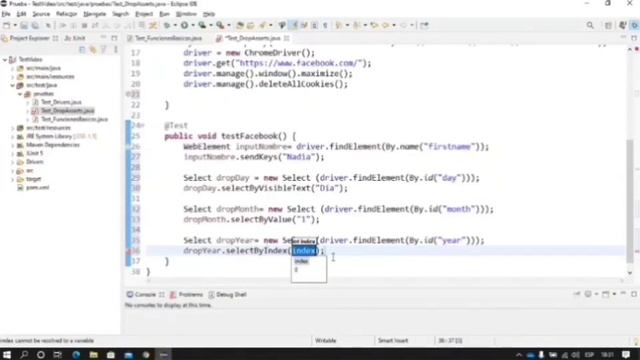Toggle Link with Editor in Project Explorer

(x=93, y=49)
